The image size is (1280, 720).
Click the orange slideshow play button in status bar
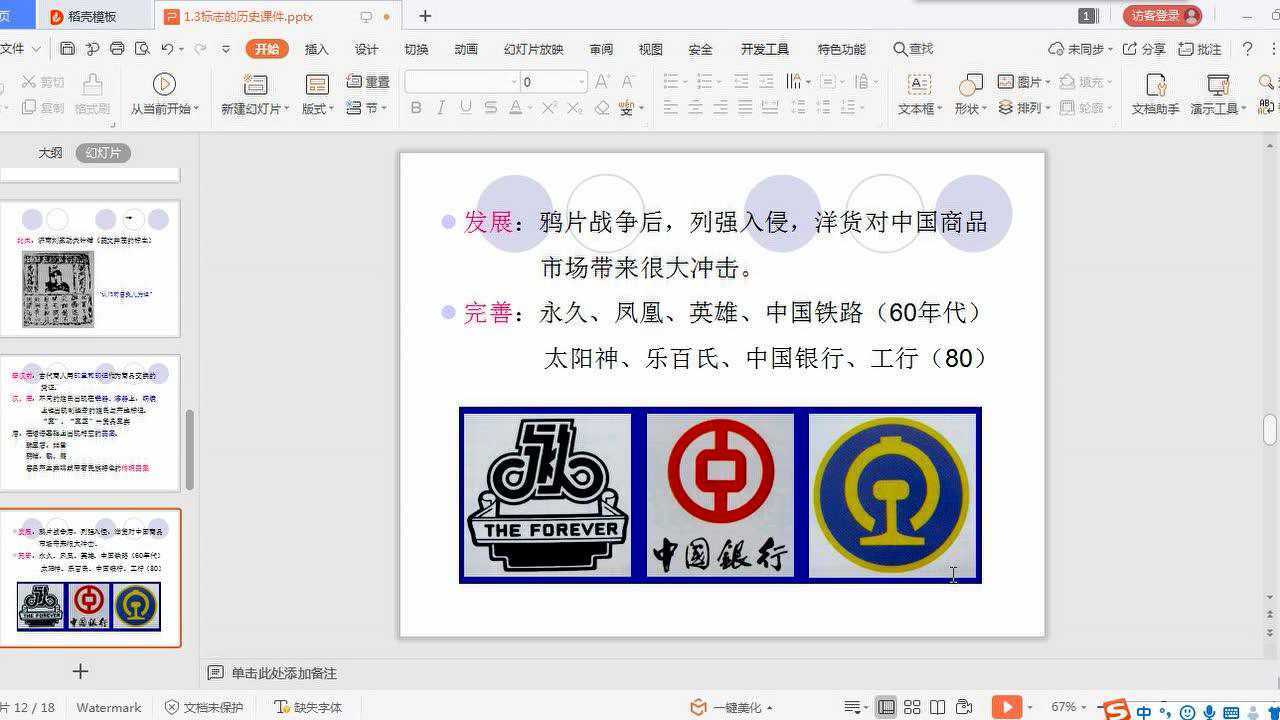tap(1006, 707)
